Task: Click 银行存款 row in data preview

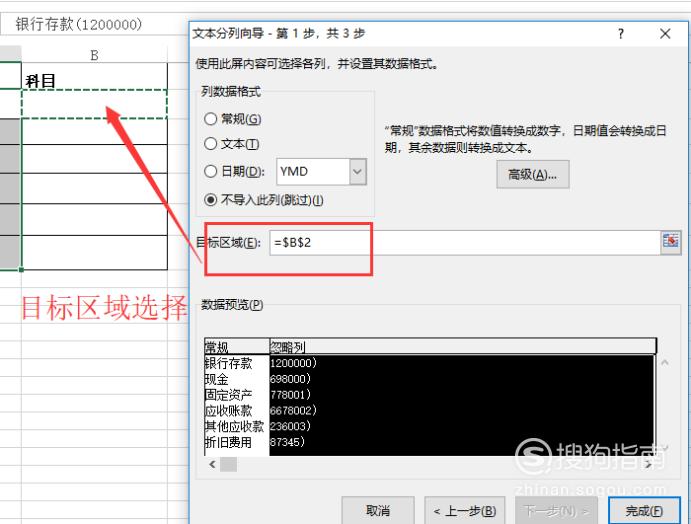Action: (228, 363)
